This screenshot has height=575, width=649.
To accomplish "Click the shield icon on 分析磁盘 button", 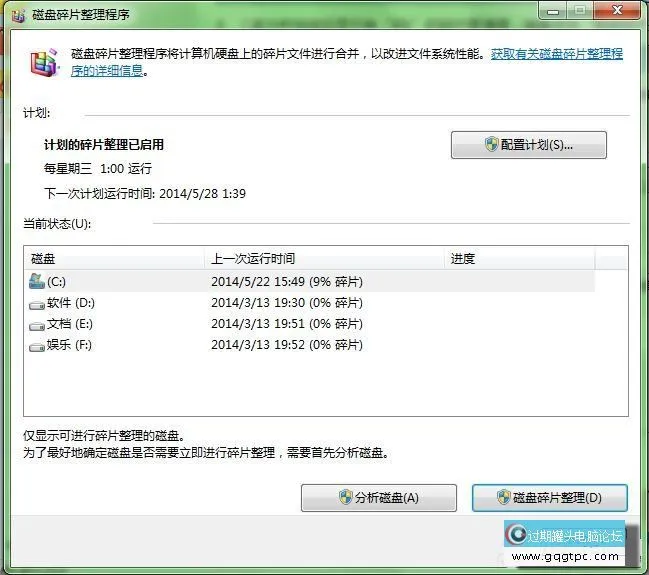I will (345, 498).
